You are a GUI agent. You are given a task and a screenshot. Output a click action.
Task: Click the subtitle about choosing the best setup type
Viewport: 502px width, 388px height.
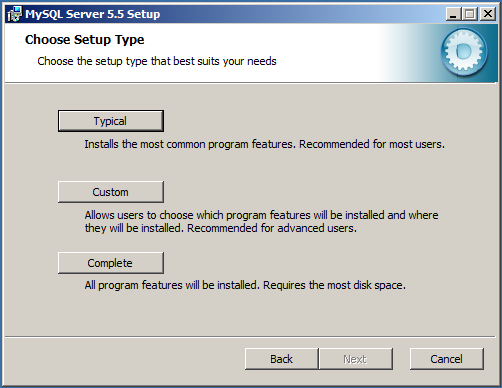tap(157, 61)
